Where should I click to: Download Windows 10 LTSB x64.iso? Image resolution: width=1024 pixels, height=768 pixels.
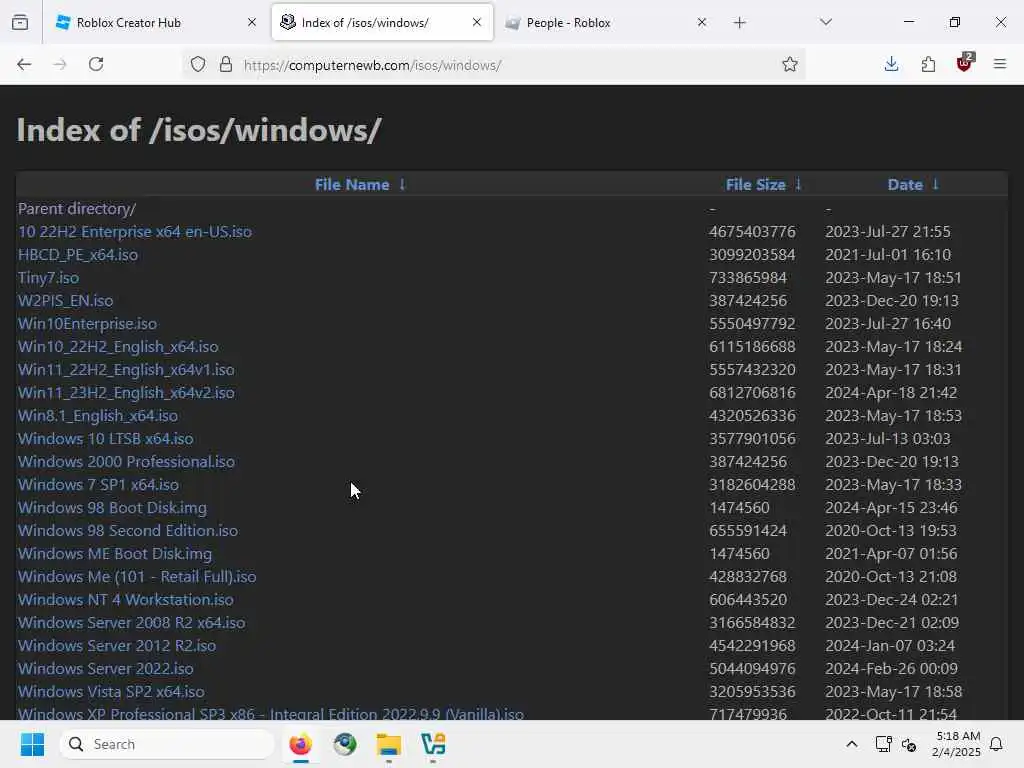click(106, 439)
